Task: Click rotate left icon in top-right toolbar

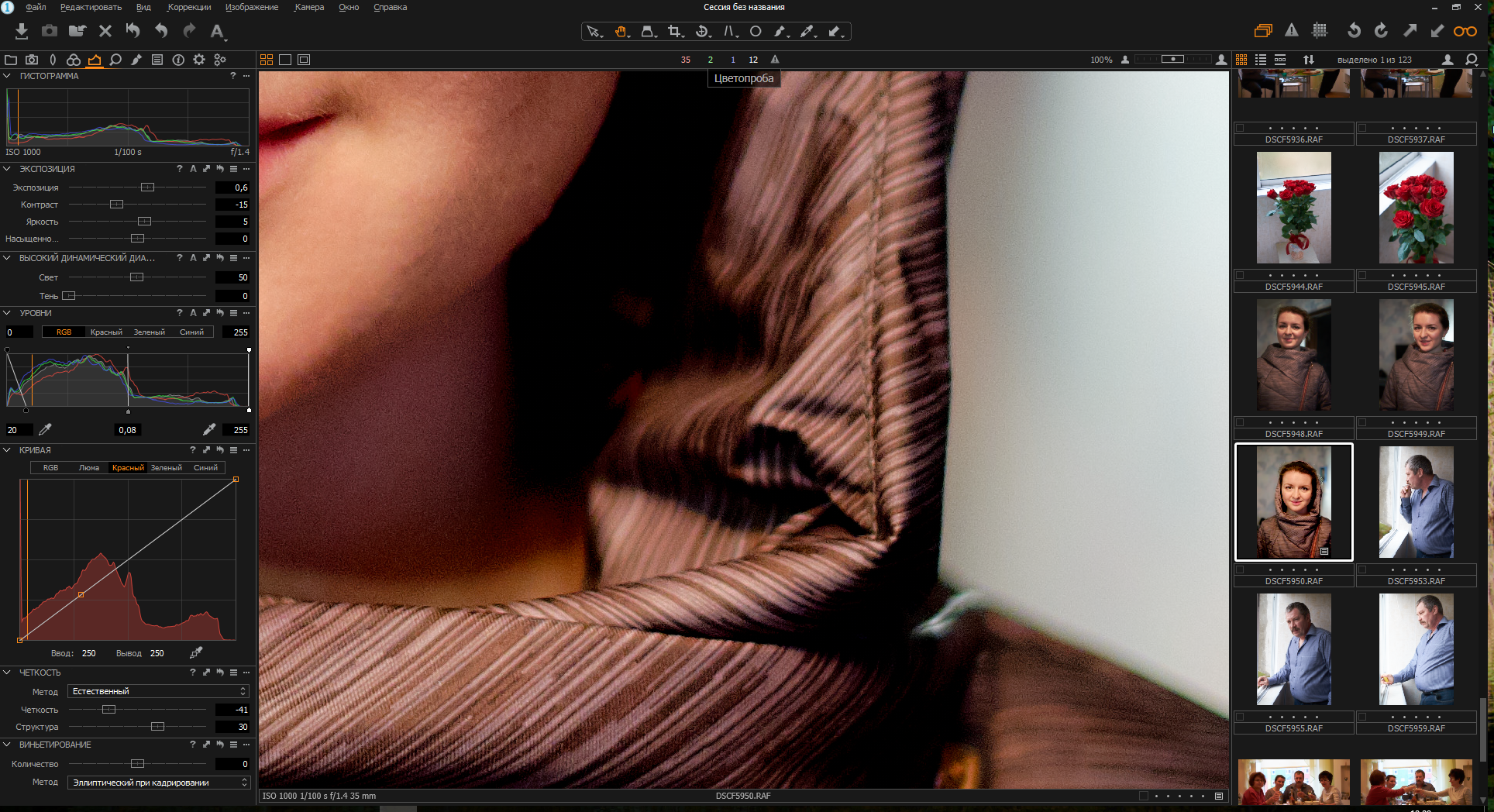Action: (x=1354, y=31)
